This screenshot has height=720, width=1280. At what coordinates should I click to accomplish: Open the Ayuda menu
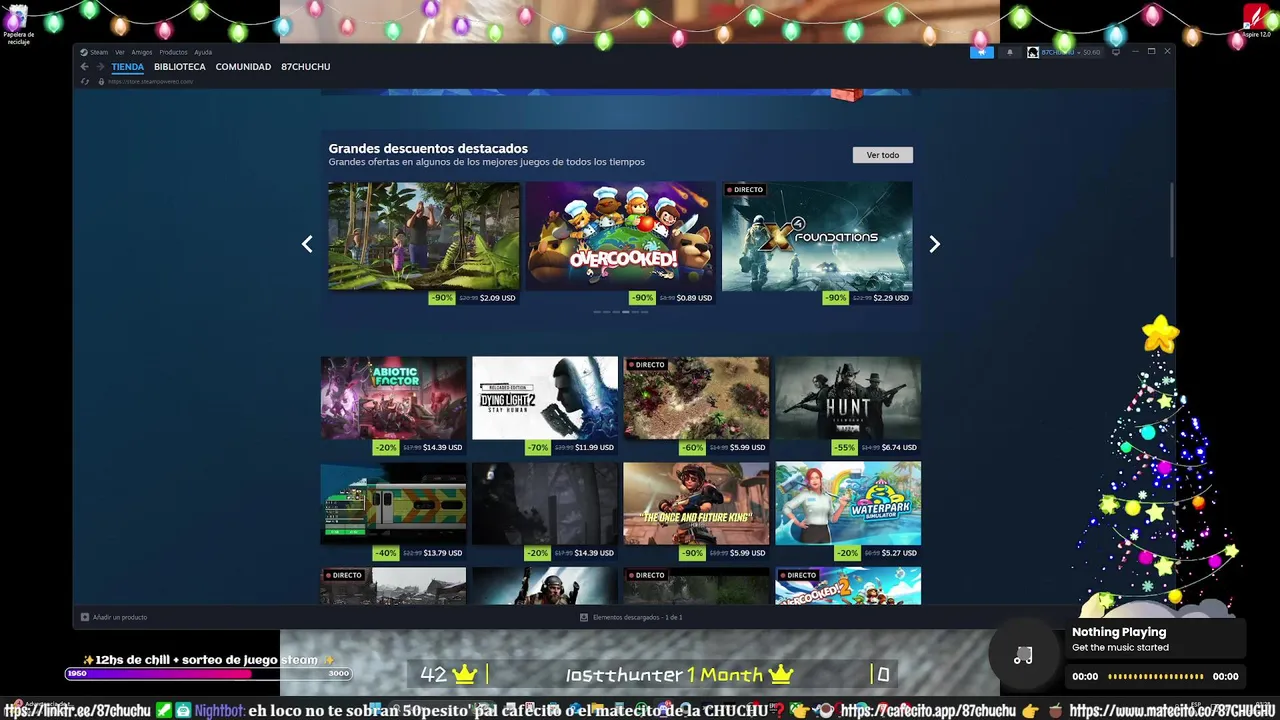click(x=203, y=52)
